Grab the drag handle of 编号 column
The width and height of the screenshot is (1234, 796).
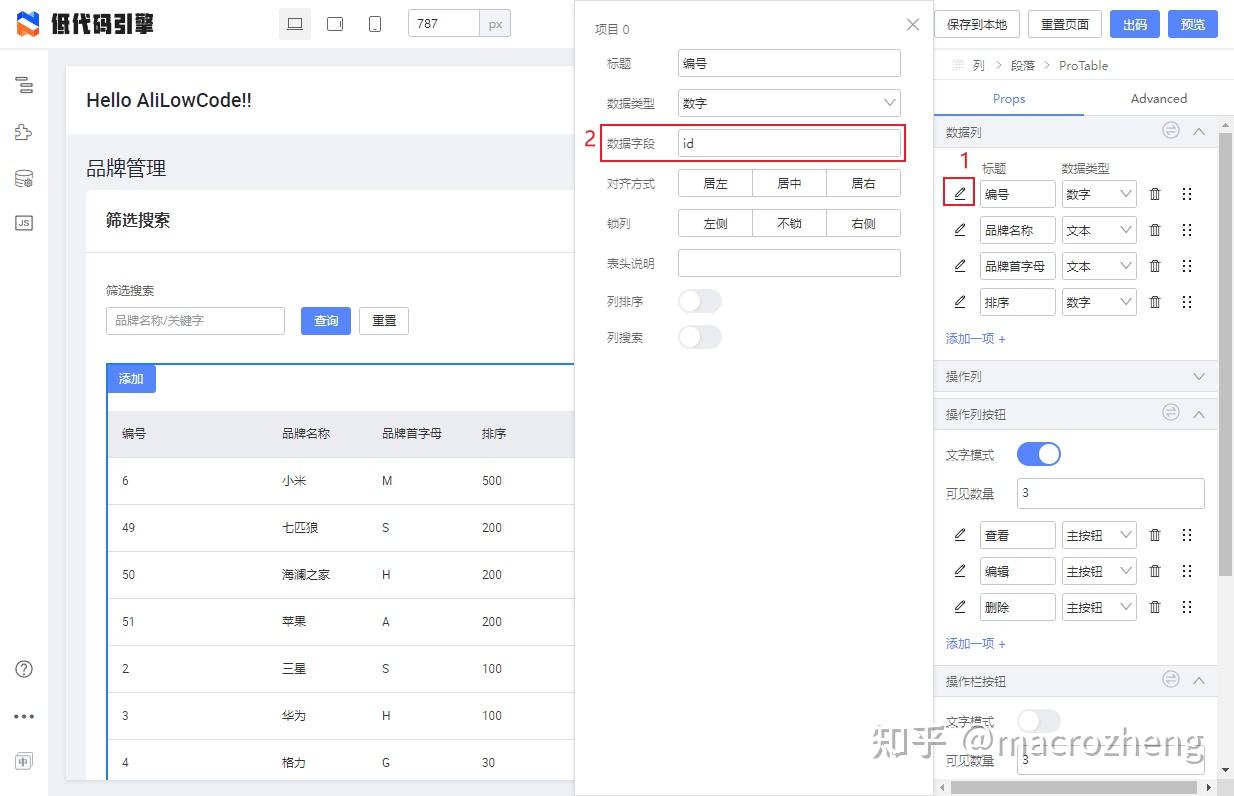1187,194
